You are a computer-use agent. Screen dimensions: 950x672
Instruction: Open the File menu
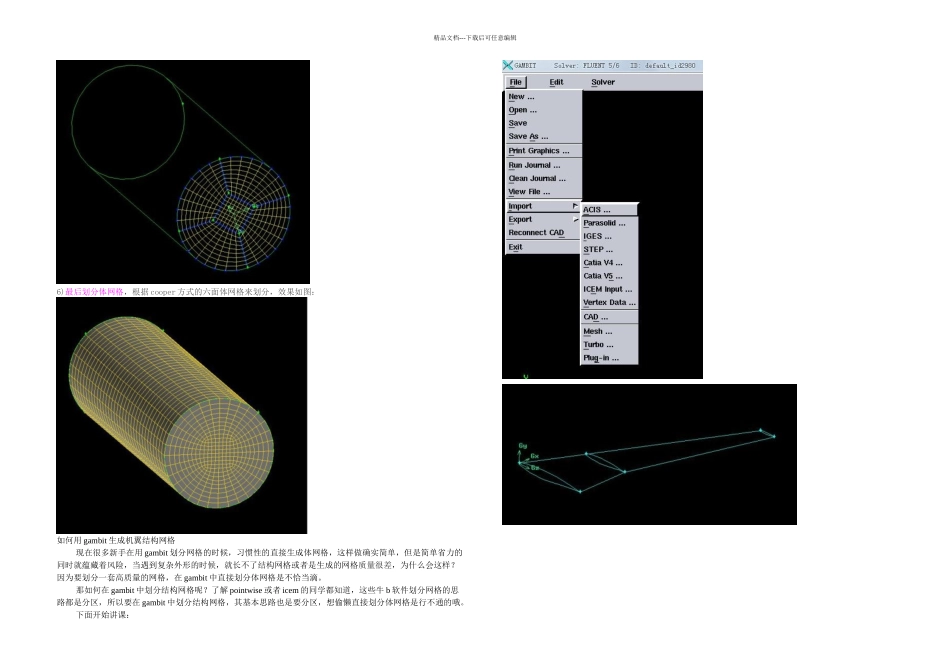[x=516, y=82]
